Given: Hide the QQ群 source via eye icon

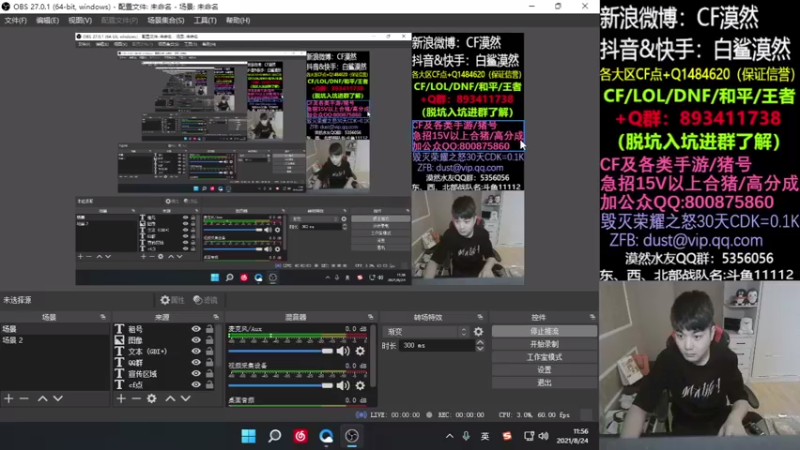Looking at the screenshot, I should click(196, 363).
